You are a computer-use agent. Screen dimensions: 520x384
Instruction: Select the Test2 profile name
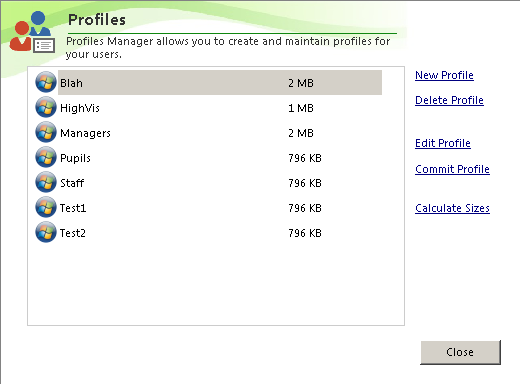coord(73,233)
